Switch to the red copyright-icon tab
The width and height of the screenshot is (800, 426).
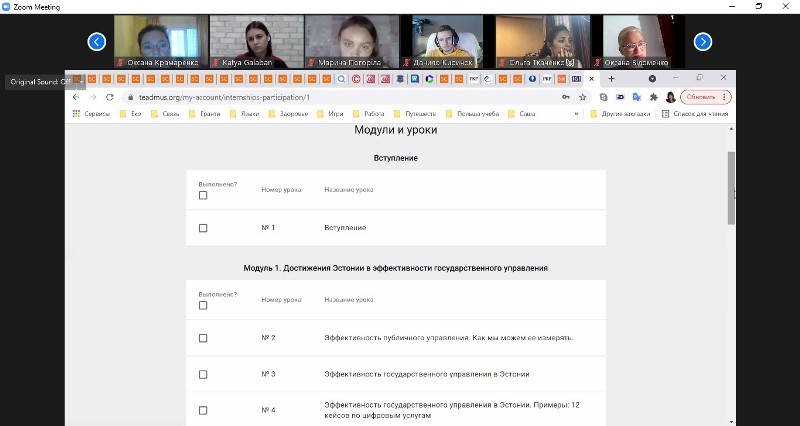pyautogui.click(x=356, y=79)
